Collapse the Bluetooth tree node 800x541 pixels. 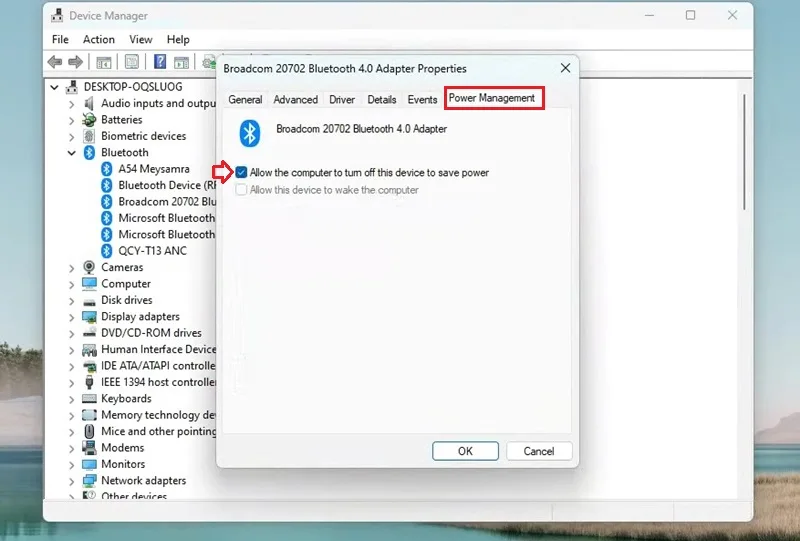point(71,153)
